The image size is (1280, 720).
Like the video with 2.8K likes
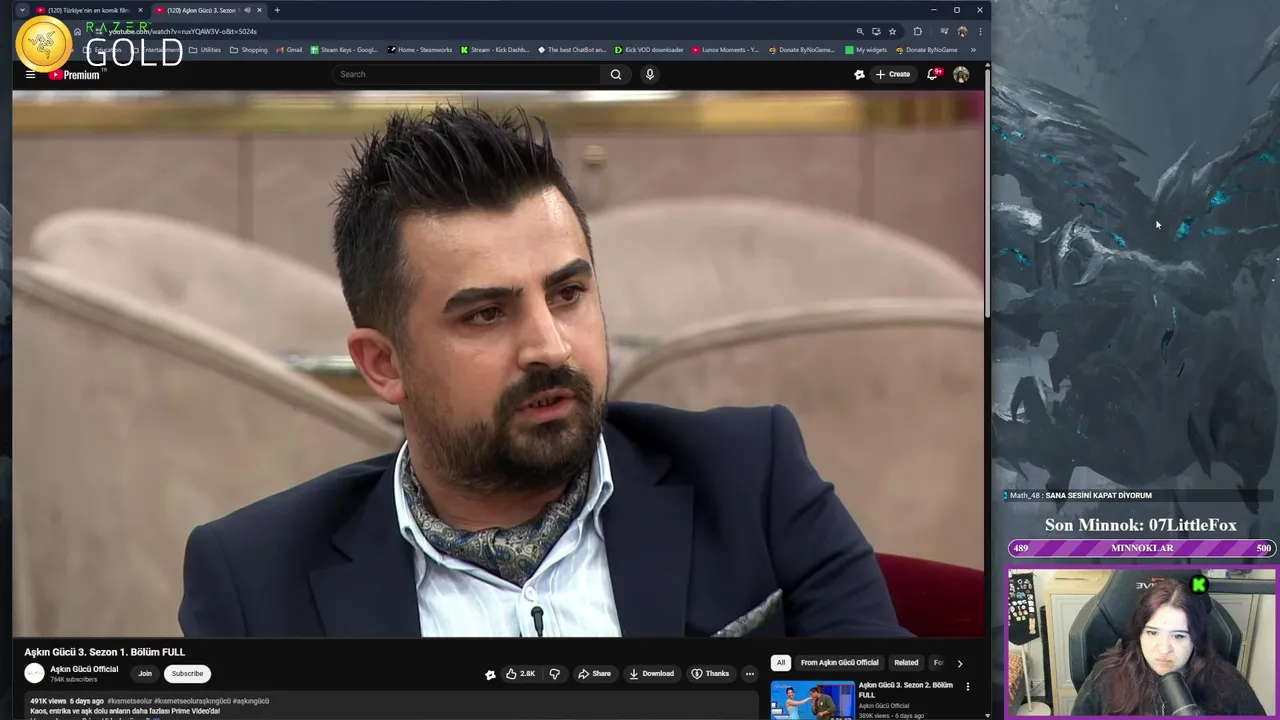coord(520,674)
